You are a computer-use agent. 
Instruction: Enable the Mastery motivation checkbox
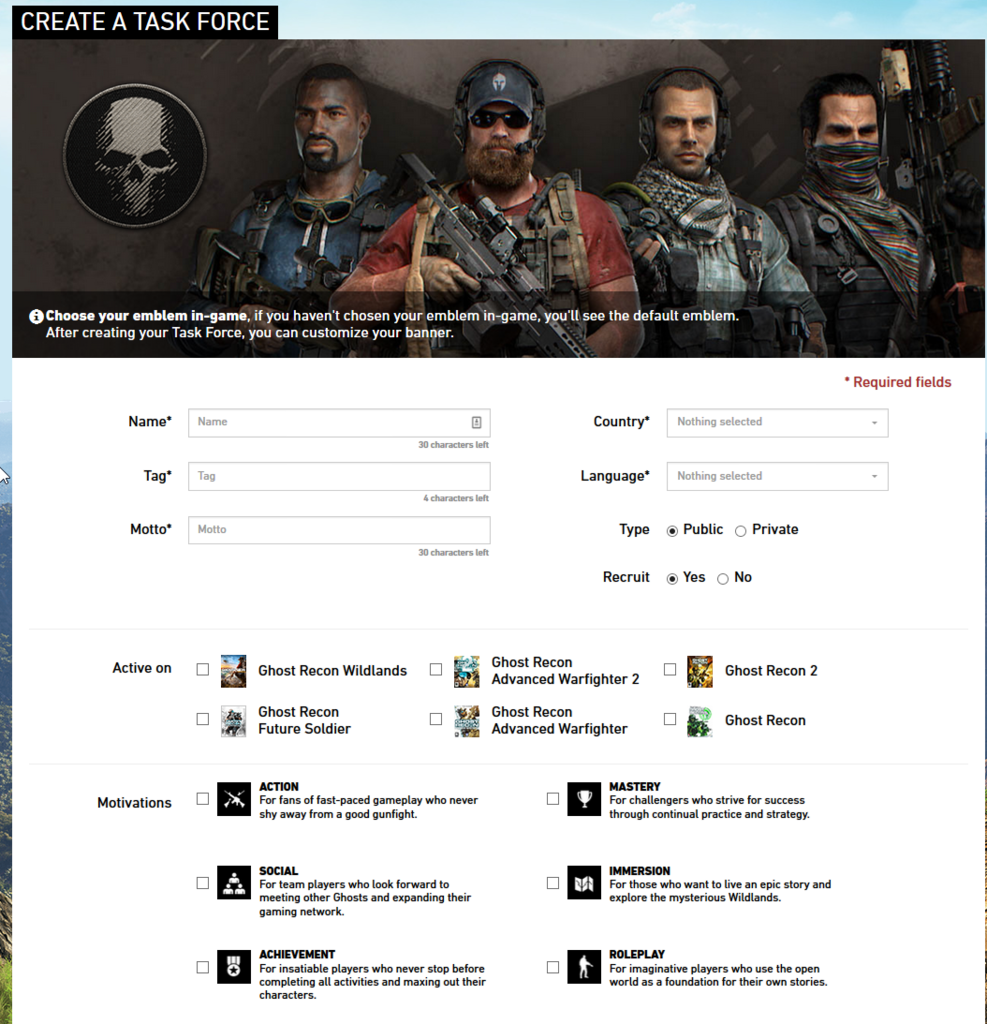[x=553, y=799]
